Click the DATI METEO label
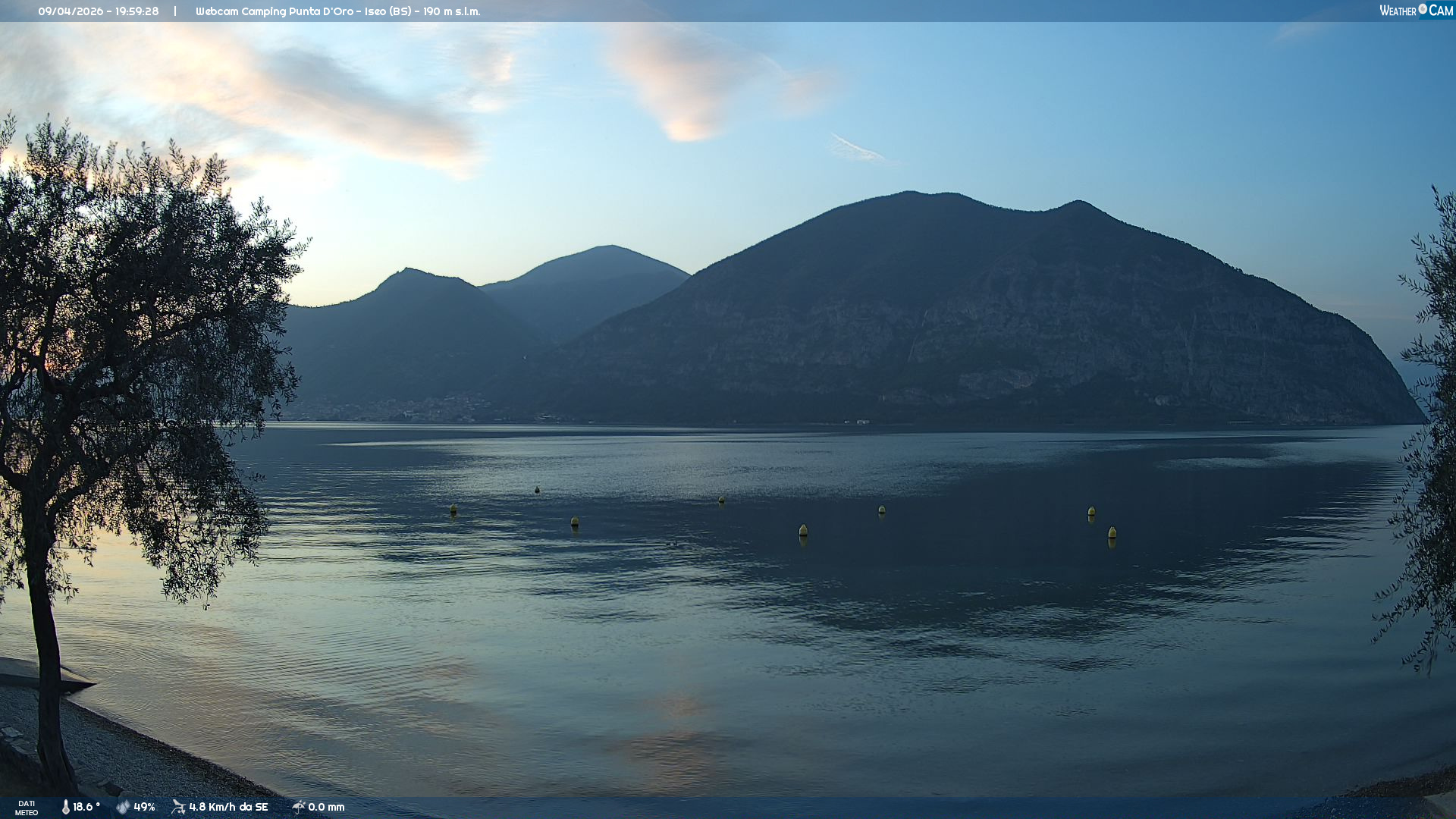The width and height of the screenshot is (1456, 819). 27,808
